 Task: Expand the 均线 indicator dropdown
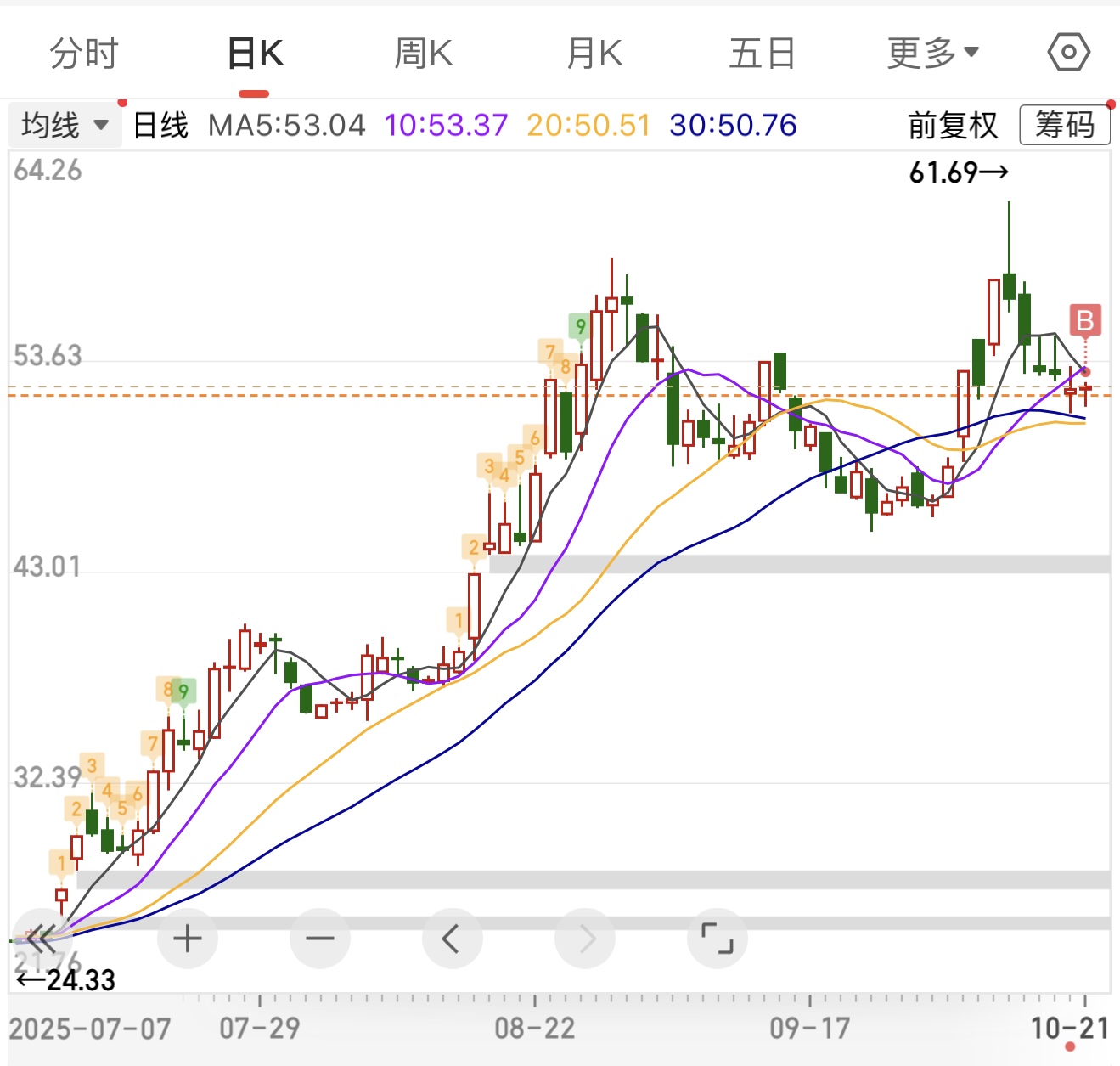click(x=65, y=126)
